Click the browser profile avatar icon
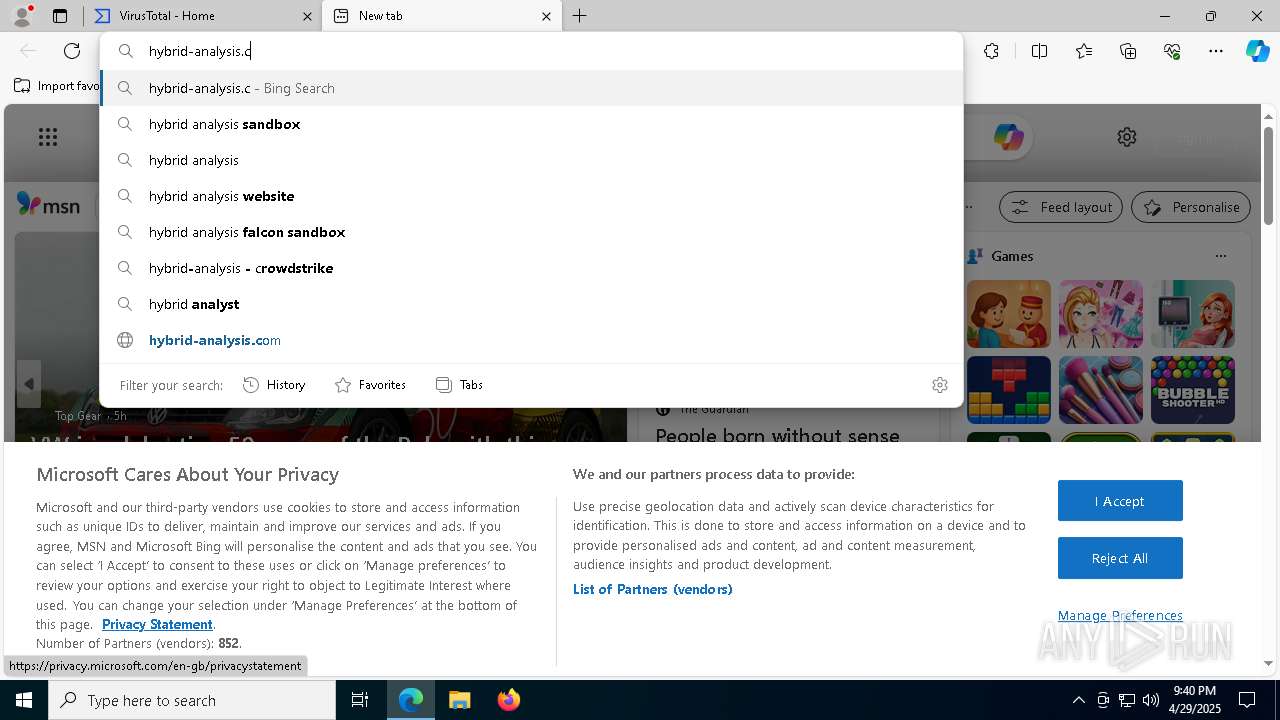Viewport: 1280px width, 720px height. pos(22,16)
